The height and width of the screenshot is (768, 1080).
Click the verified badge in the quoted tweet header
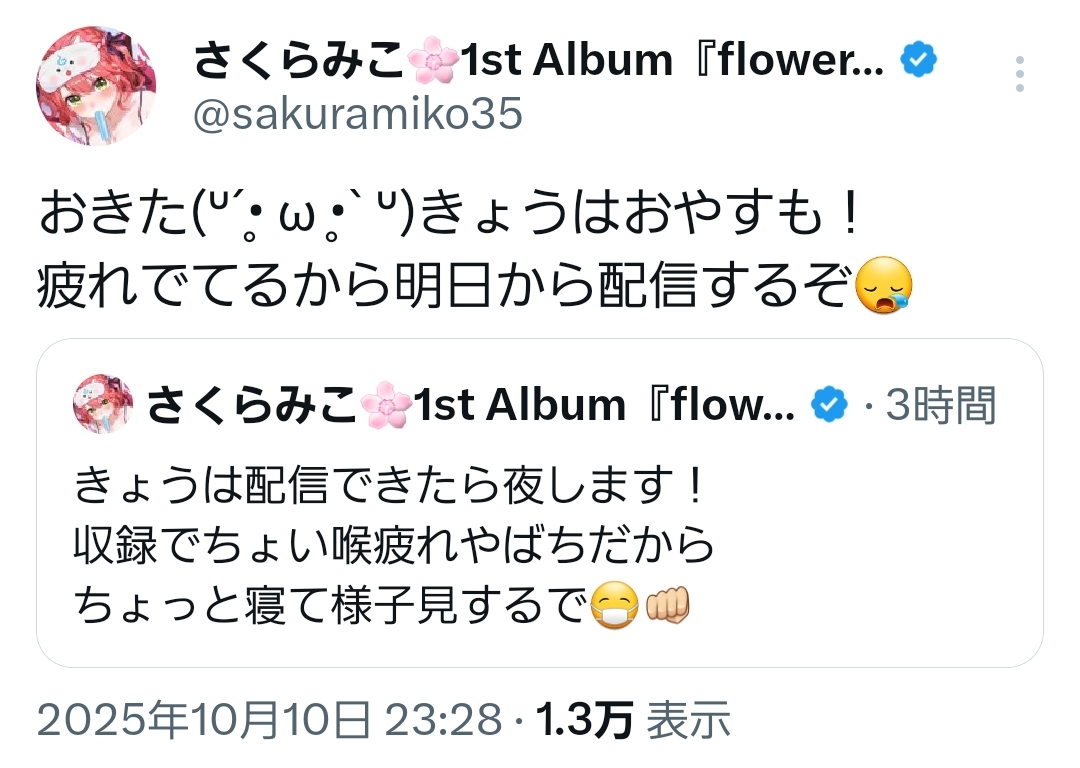(828, 405)
